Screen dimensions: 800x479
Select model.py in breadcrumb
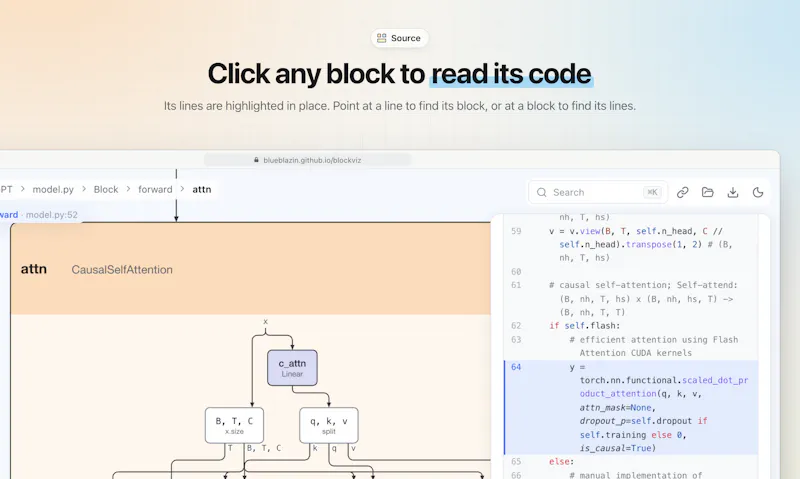(53, 189)
